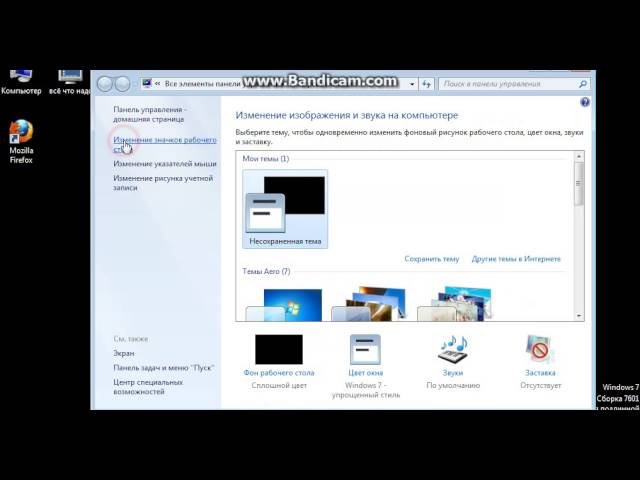Screen dimensions: 640x480
Task: Open the 'Фон рабочего стола' text link
Action: coord(279,373)
